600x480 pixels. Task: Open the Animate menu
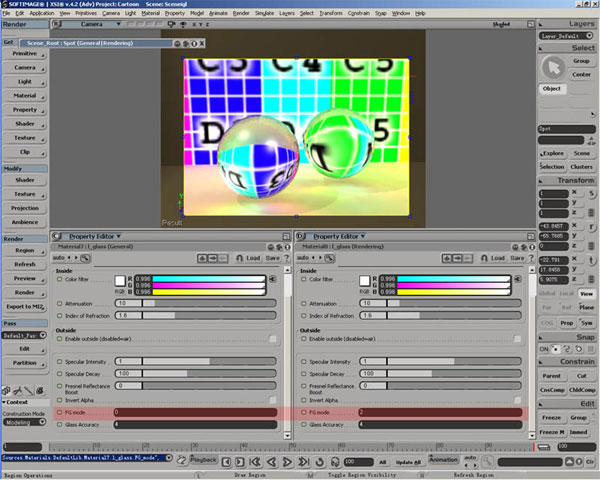[218, 13]
